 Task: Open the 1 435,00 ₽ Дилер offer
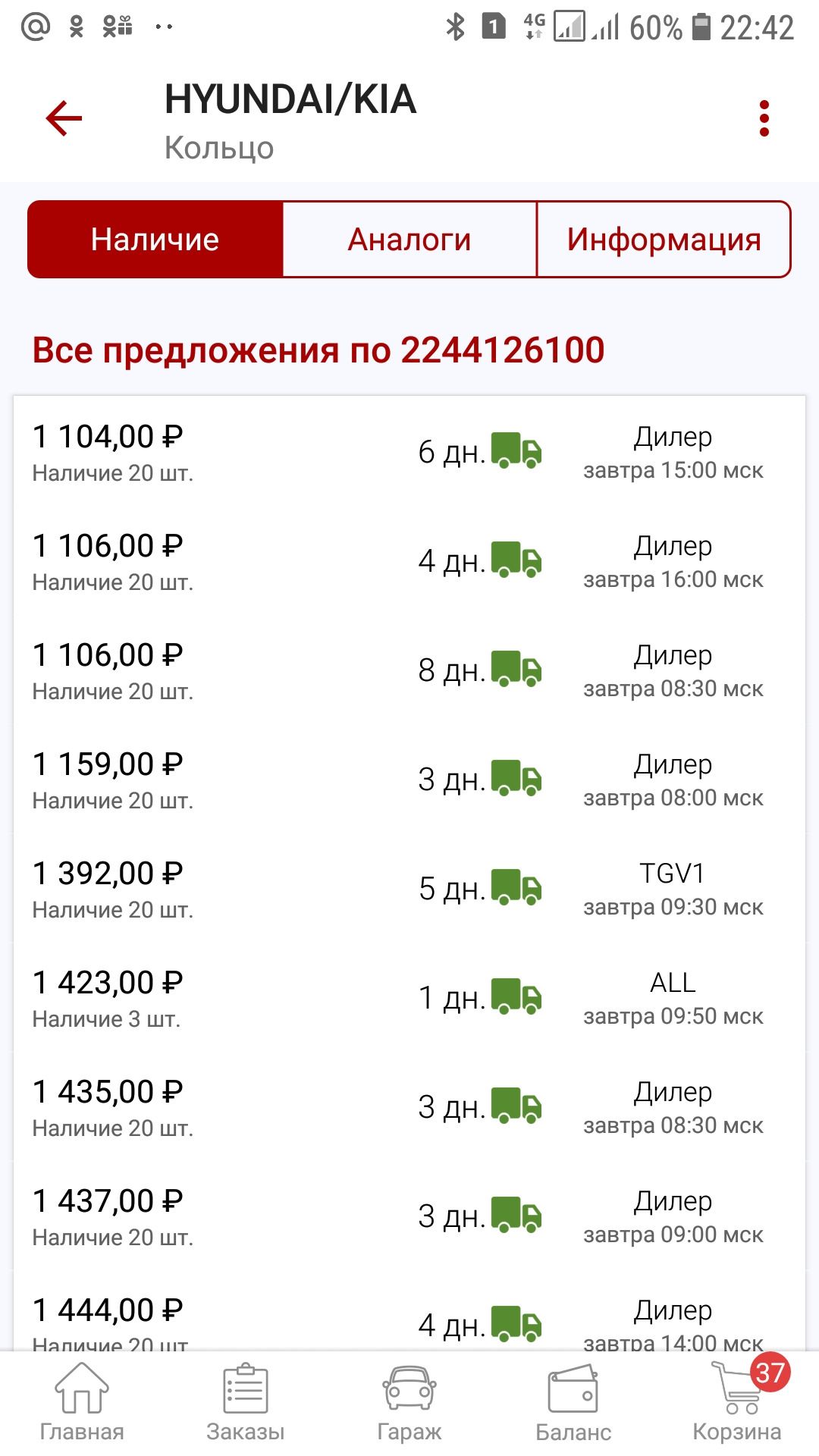(409, 1108)
